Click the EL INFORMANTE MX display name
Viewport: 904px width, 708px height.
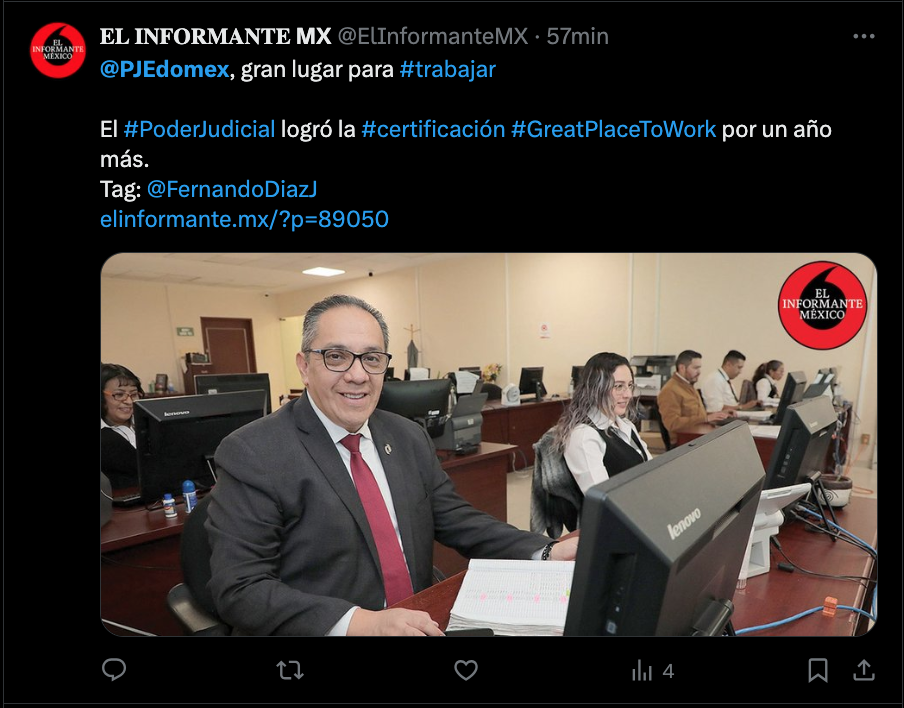pos(216,36)
